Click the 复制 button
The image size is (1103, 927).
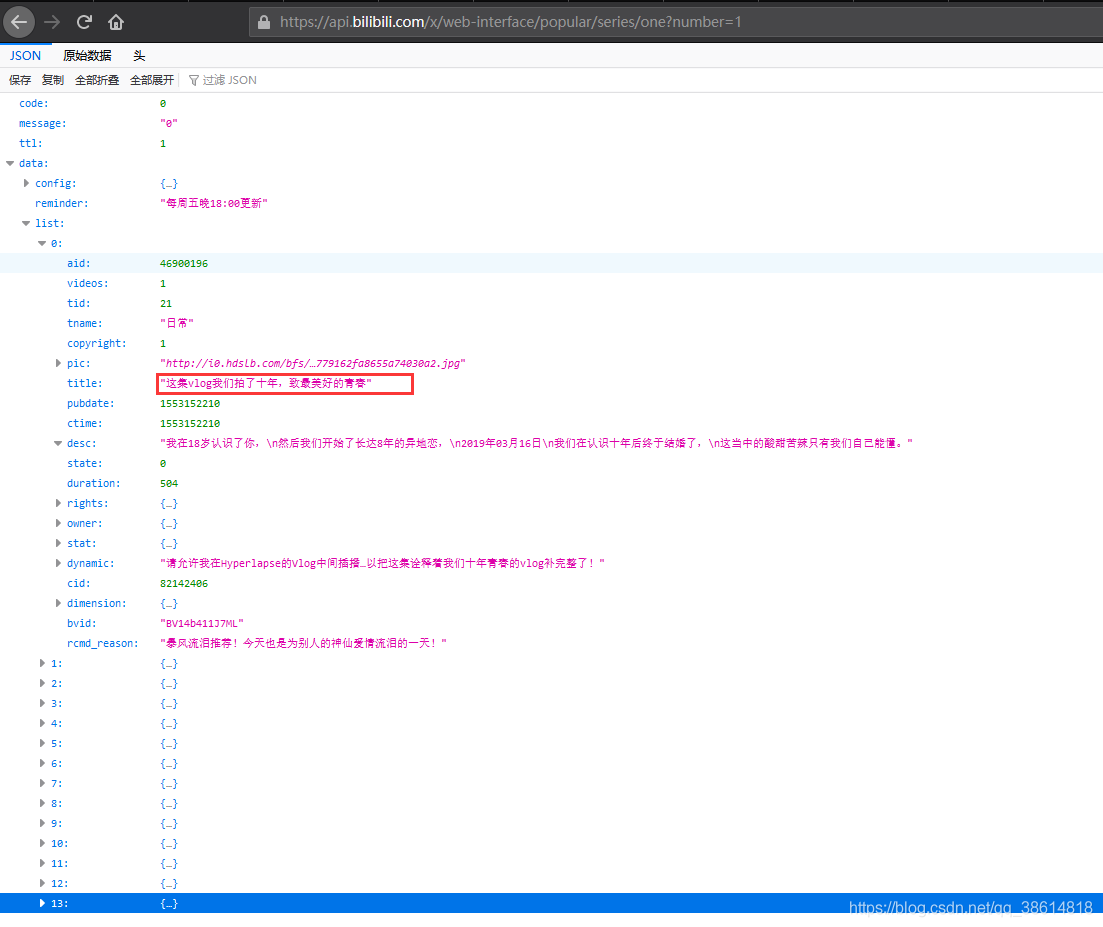click(53, 80)
